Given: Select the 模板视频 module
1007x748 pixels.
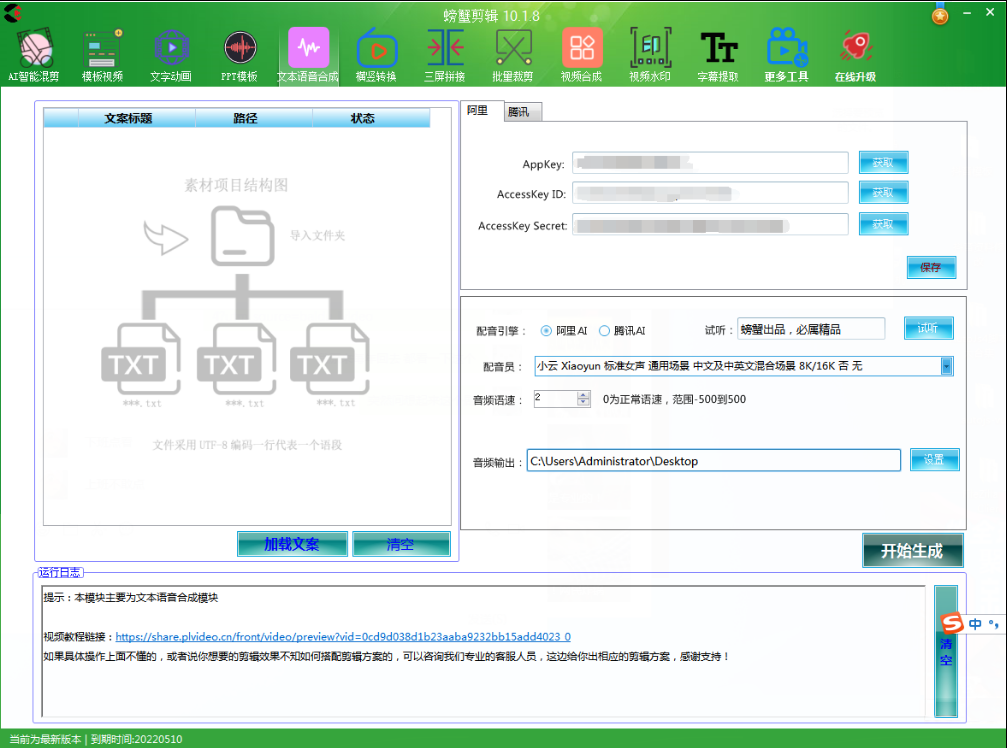Looking at the screenshot, I should tap(103, 52).
